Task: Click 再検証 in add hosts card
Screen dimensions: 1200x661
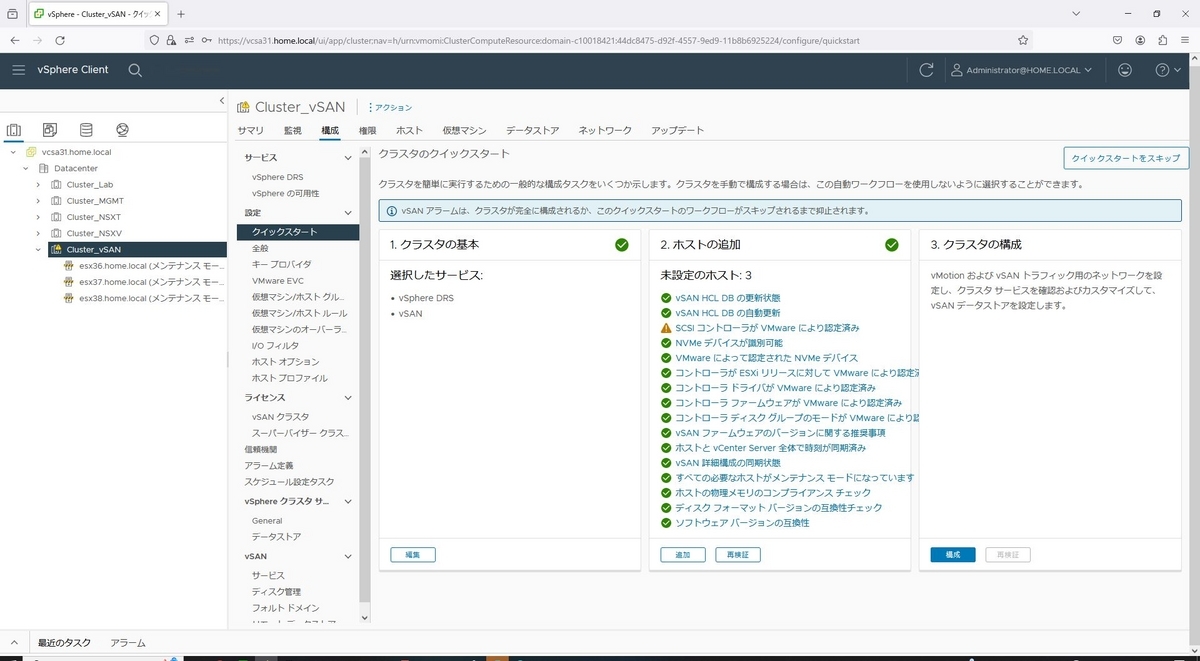Action: click(738, 555)
